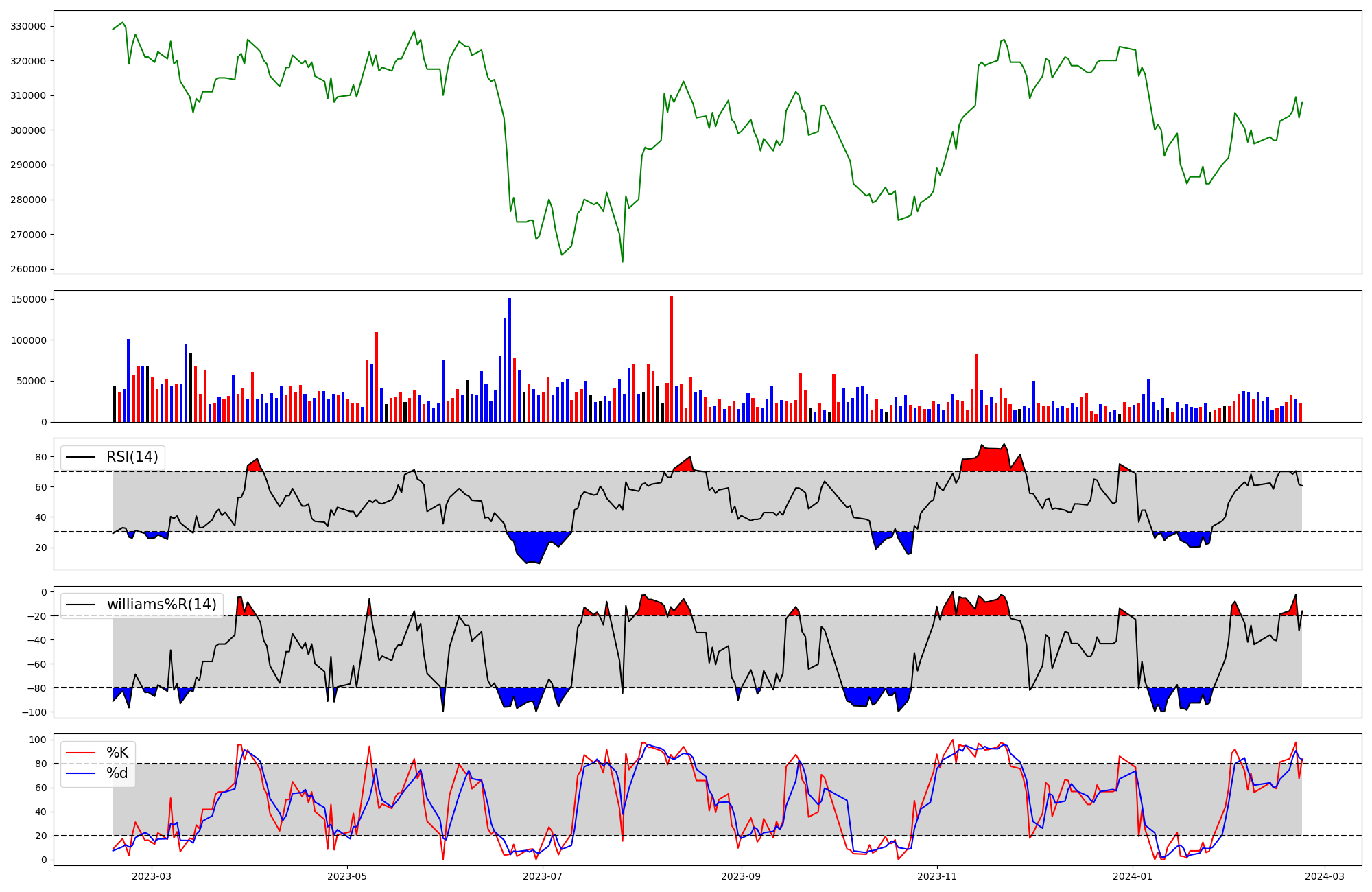1372x892 pixels.
Task: Click the 2023-11 x-axis date label
Action: click(x=936, y=876)
